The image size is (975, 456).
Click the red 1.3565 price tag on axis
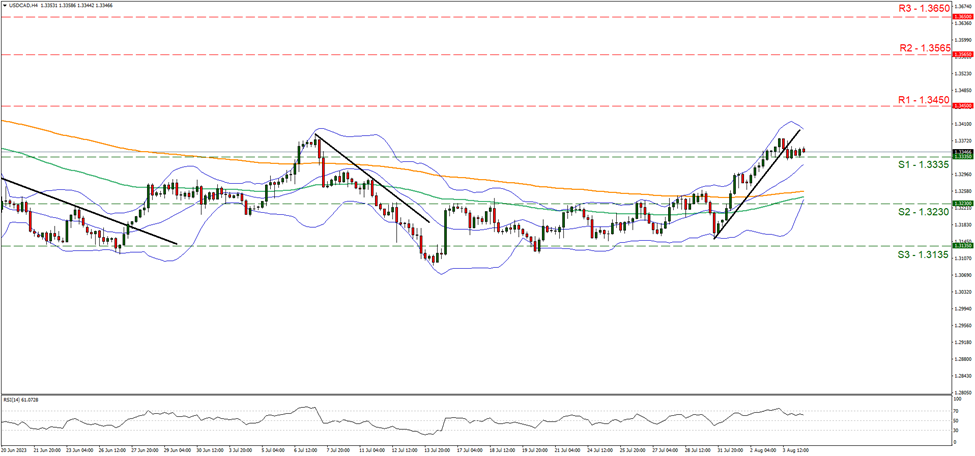pyautogui.click(x=963, y=55)
